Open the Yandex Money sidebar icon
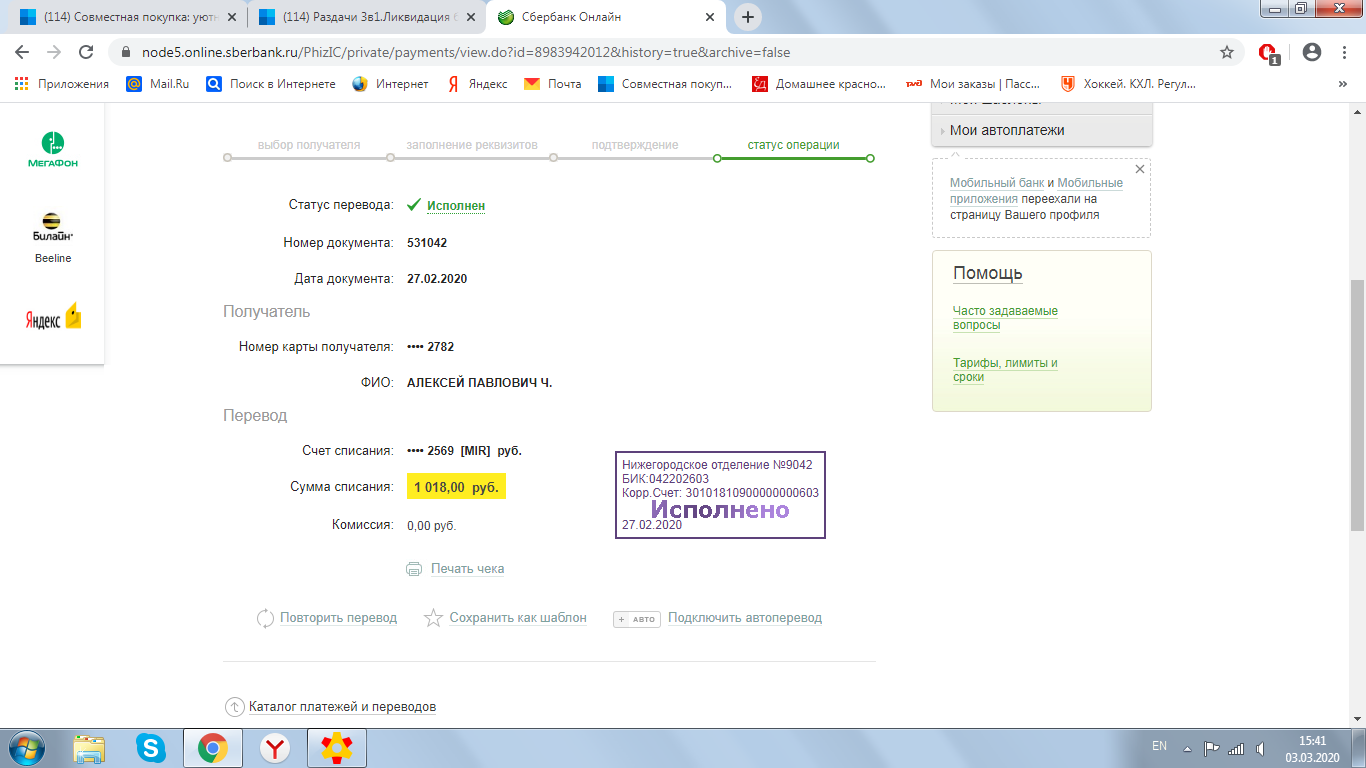The height and width of the screenshot is (768, 1366). coord(53,317)
